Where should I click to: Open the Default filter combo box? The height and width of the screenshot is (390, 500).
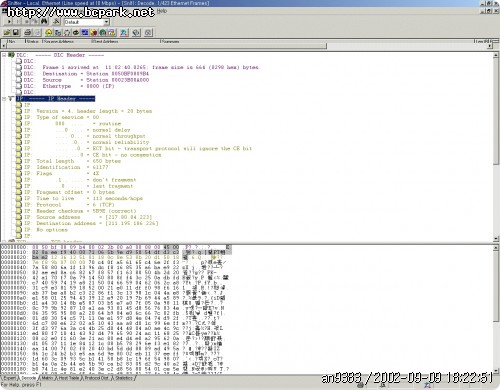(x=87, y=22)
